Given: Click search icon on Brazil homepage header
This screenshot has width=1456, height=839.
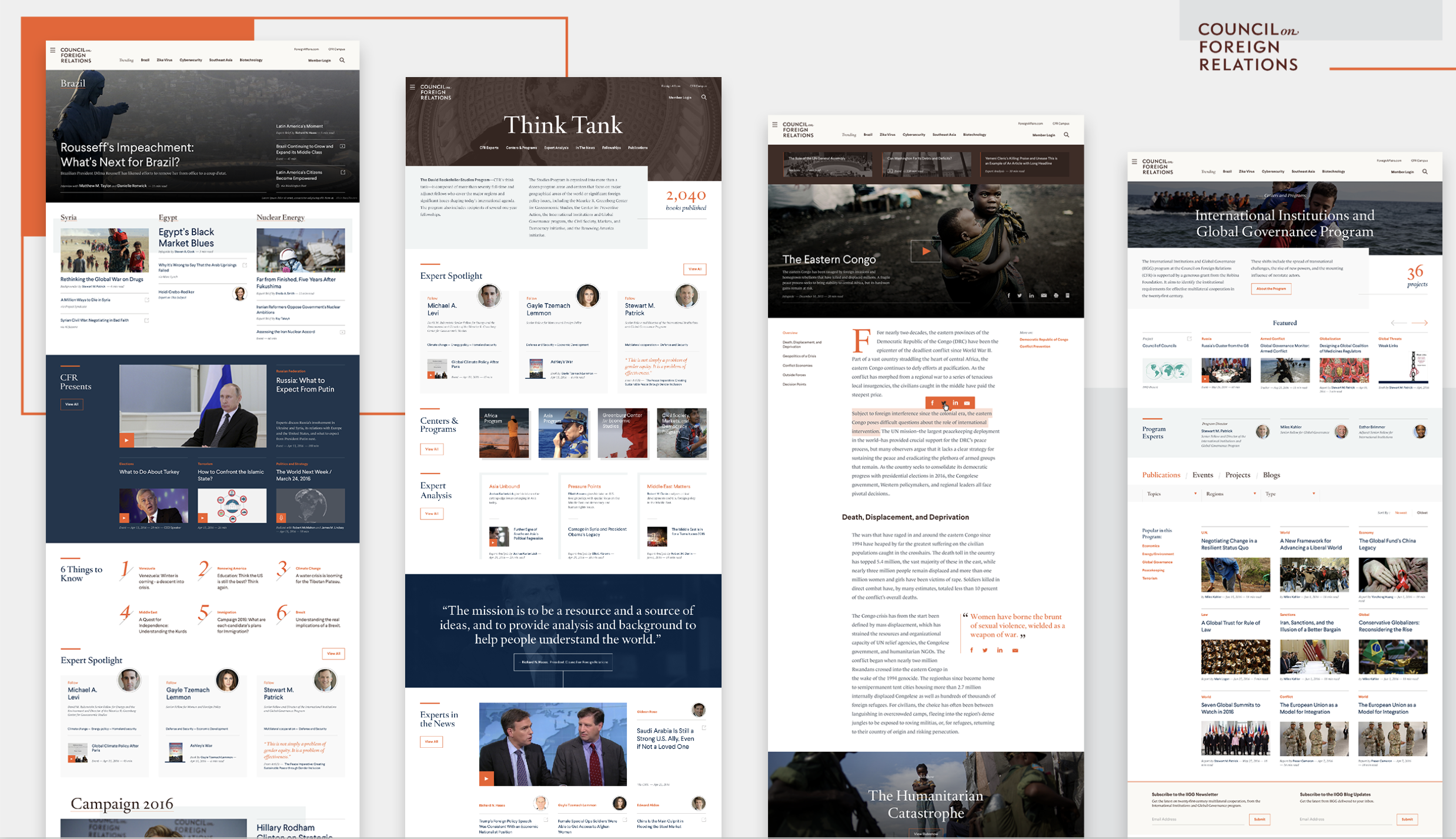Looking at the screenshot, I should pos(342,60).
